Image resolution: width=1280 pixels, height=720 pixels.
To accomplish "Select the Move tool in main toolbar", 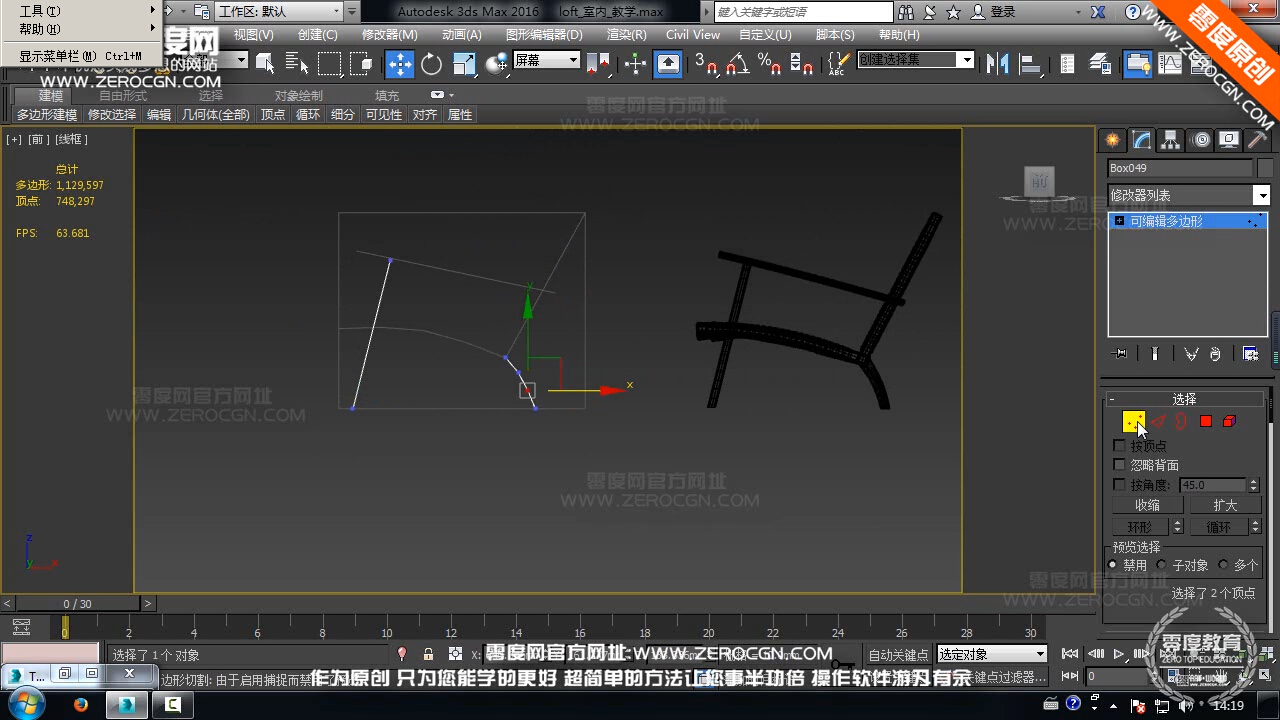I will pos(400,64).
